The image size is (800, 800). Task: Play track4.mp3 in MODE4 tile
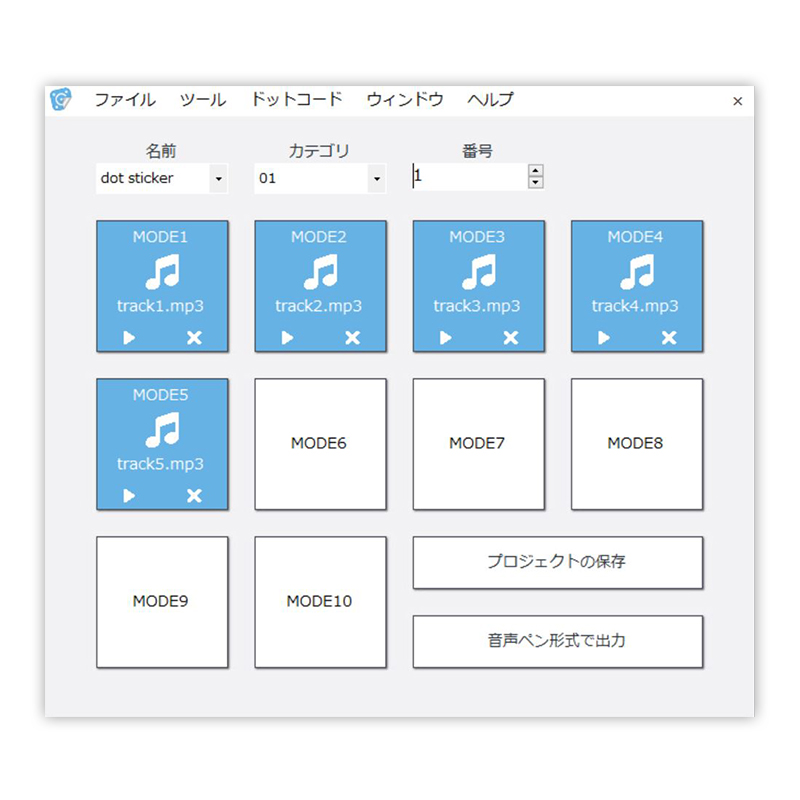coord(604,338)
